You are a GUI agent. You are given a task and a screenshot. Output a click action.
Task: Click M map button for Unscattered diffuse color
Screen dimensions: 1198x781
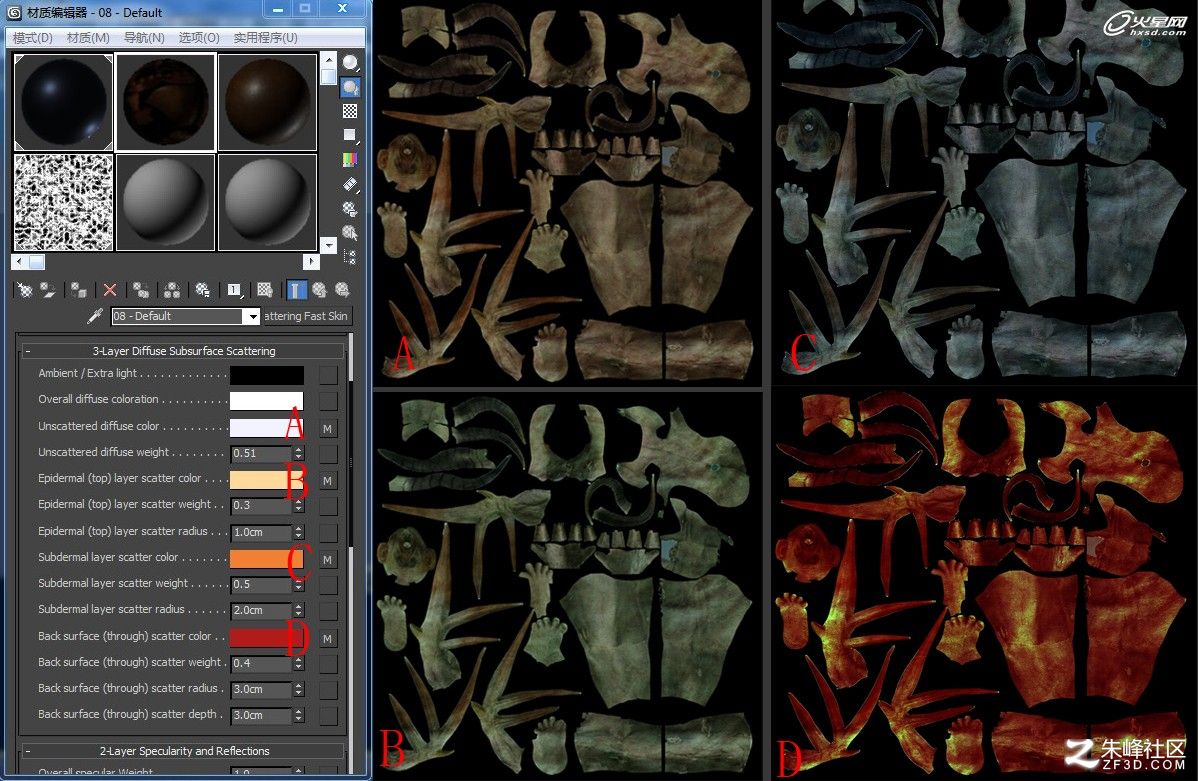[x=328, y=428]
